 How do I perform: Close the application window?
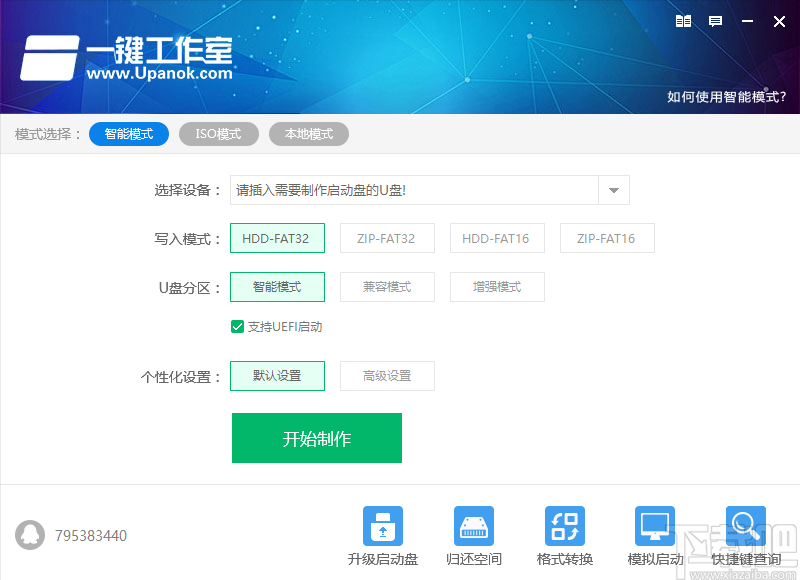[779, 21]
